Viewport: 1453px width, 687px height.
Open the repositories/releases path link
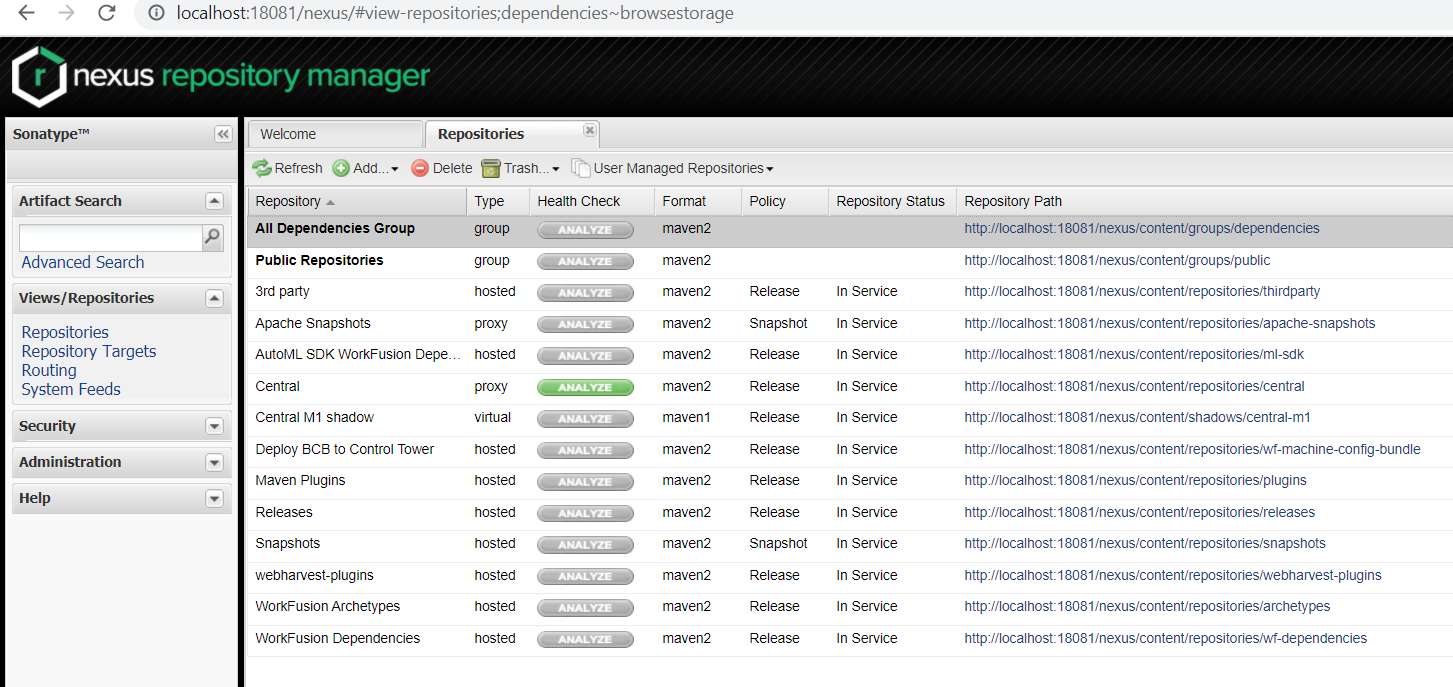[x=1139, y=512]
